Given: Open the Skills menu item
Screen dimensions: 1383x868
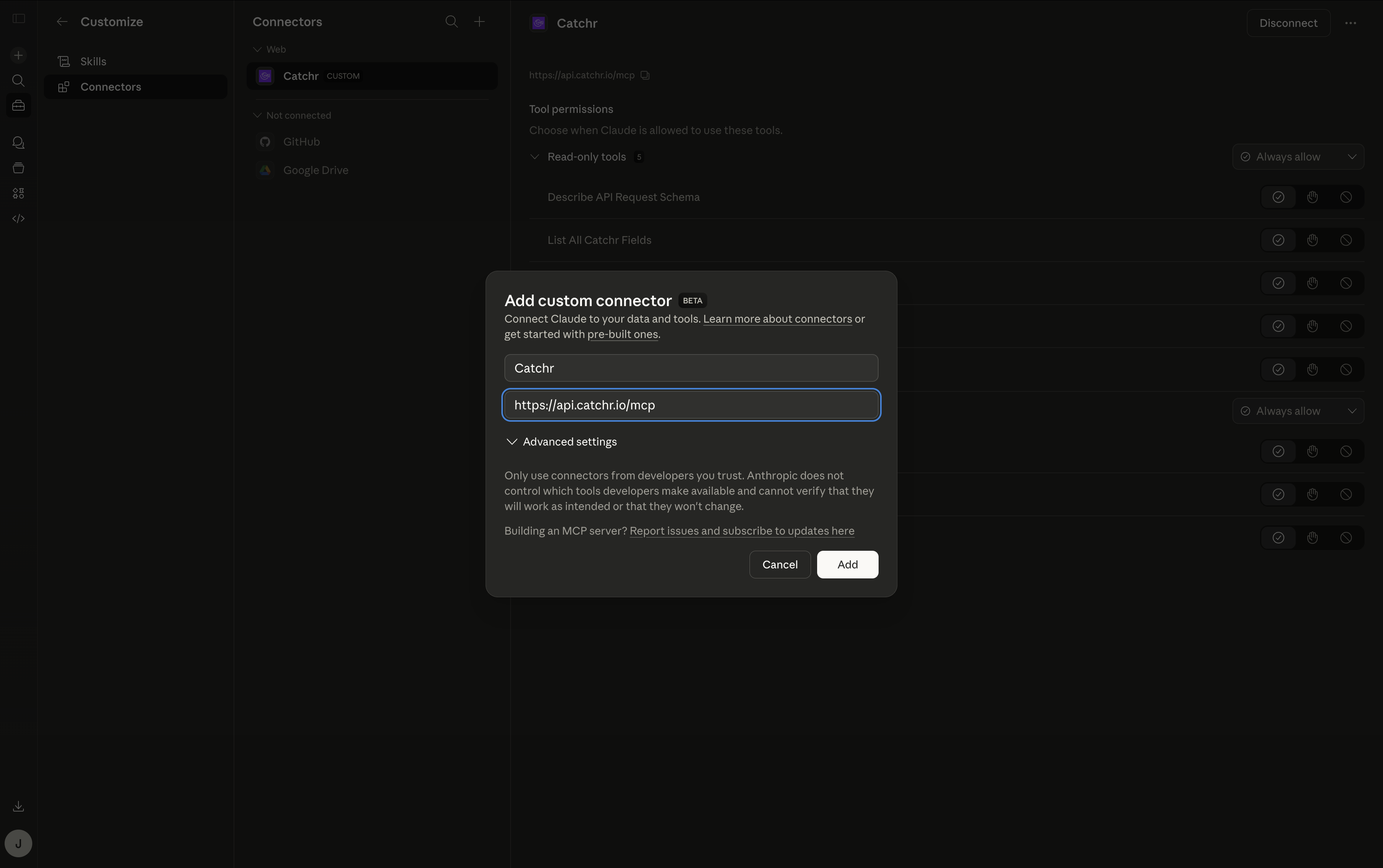Looking at the screenshot, I should click(93, 61).
